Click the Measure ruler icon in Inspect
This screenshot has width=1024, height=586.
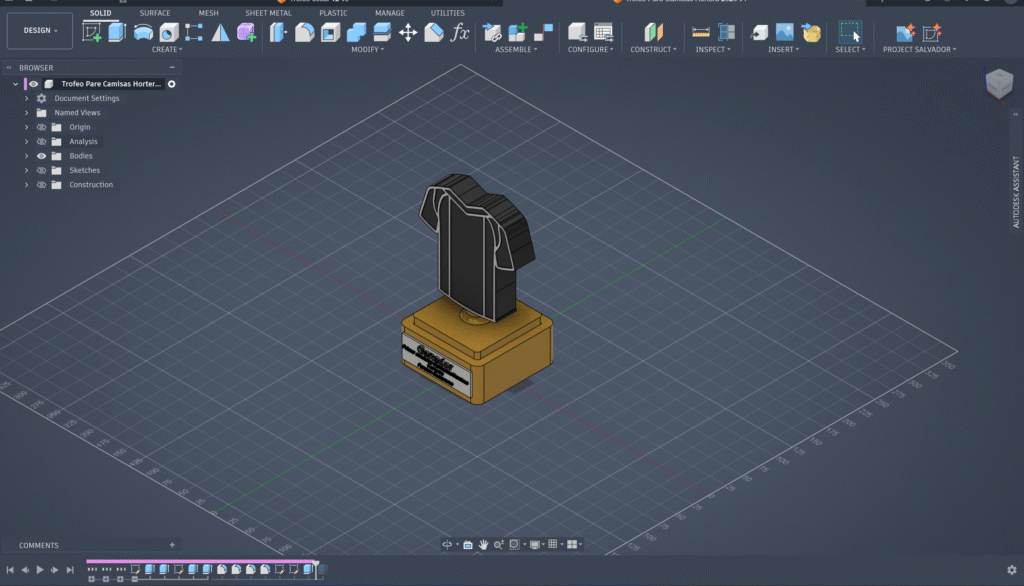coord(701,32)
